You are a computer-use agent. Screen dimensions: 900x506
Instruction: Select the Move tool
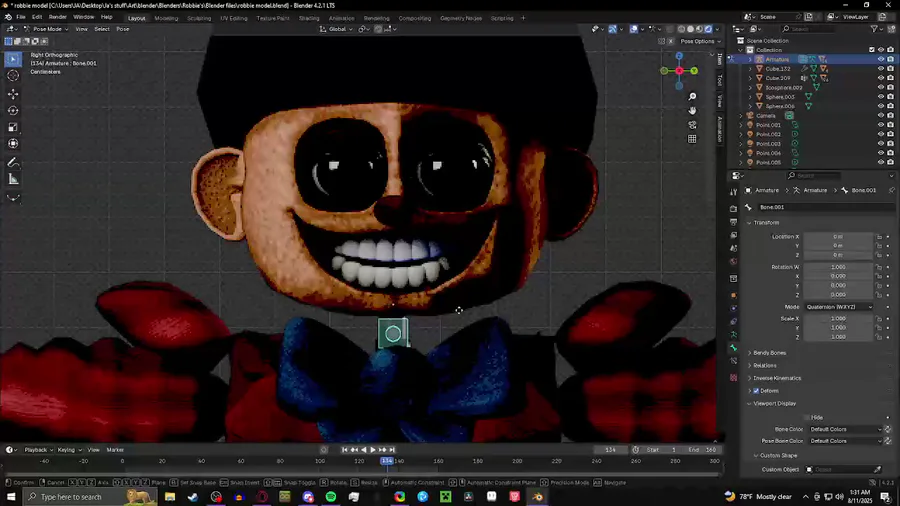[13, 94]
